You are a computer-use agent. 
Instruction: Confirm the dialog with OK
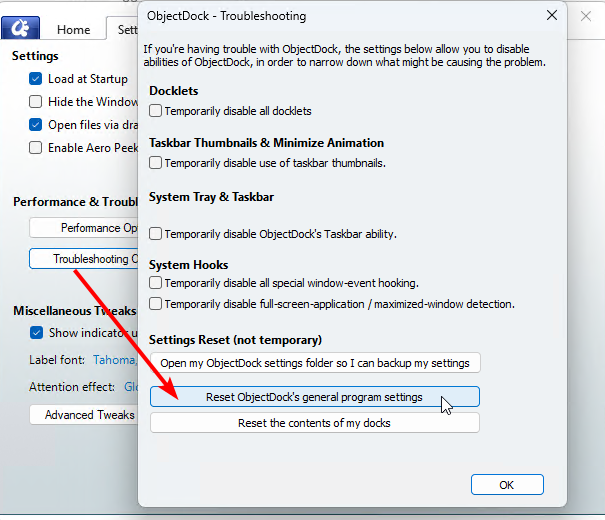(x=506, y=484)
